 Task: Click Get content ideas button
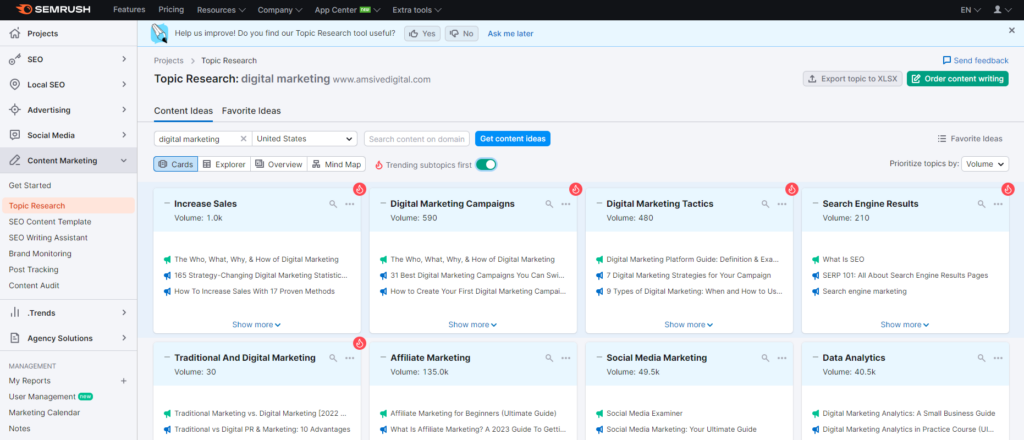[x=512, y=139]
